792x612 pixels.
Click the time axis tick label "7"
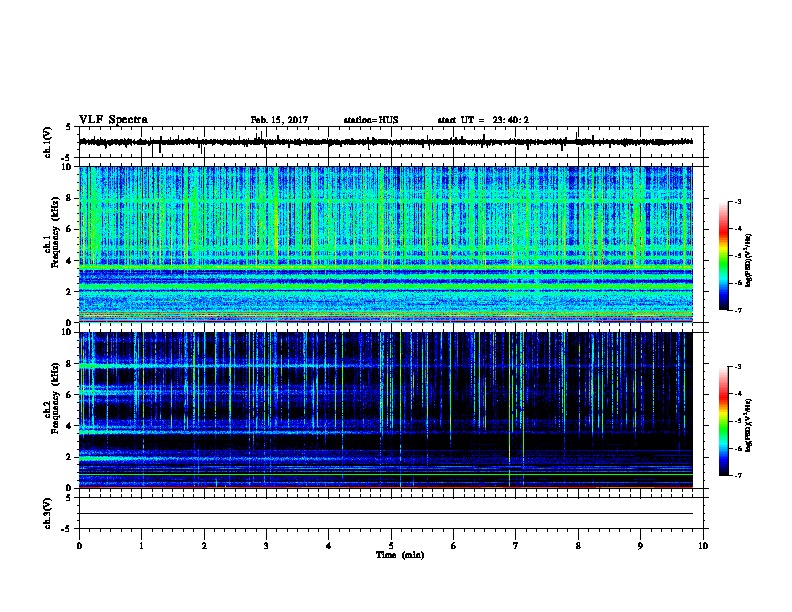coord(516,546)
